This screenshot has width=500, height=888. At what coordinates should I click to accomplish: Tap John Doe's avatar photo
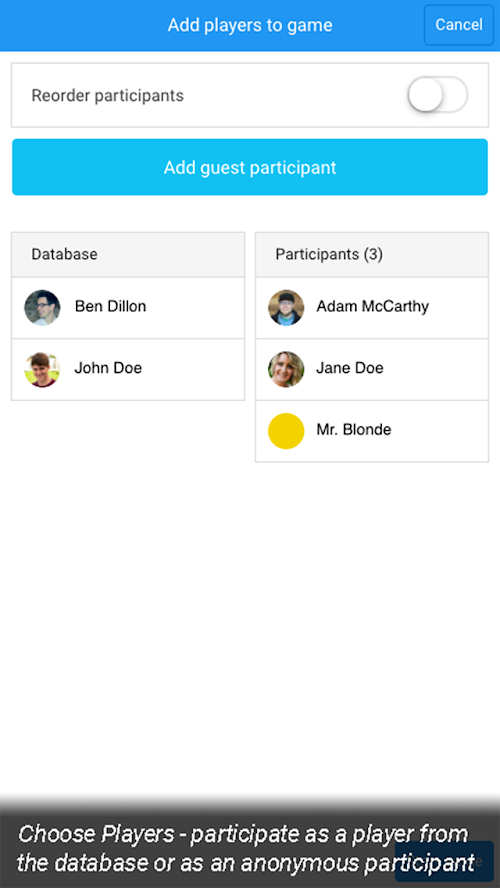pos(42,369)
